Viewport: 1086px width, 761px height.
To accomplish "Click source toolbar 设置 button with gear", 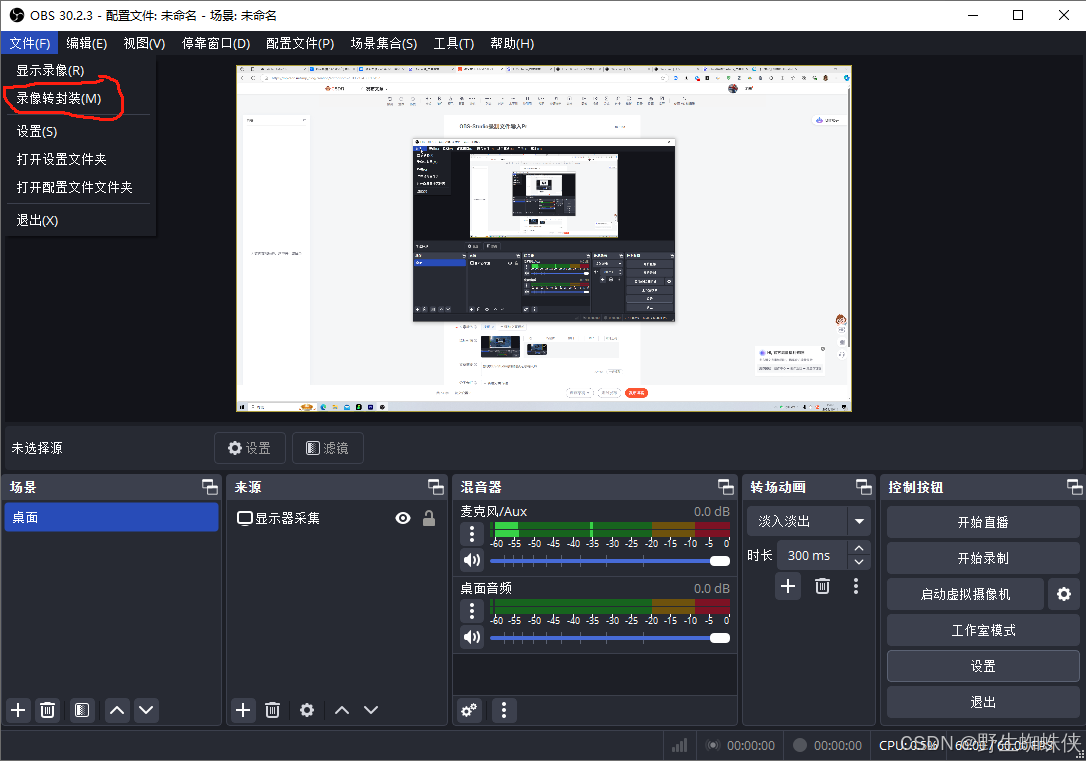I will [249, 448].
